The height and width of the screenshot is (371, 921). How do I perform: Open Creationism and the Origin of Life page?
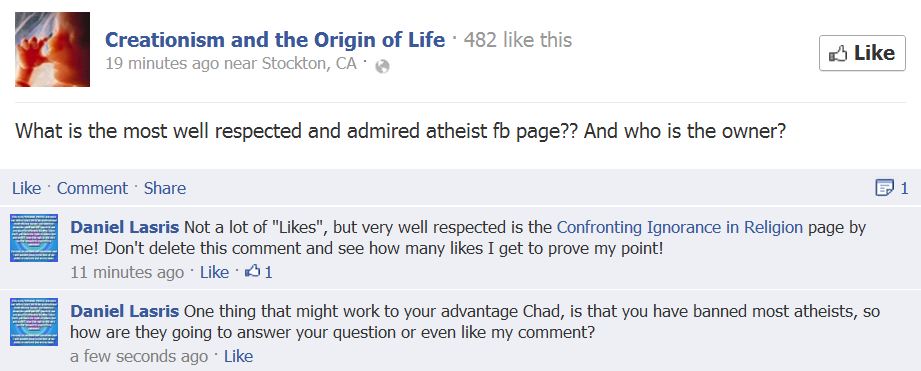coord(275,40)
